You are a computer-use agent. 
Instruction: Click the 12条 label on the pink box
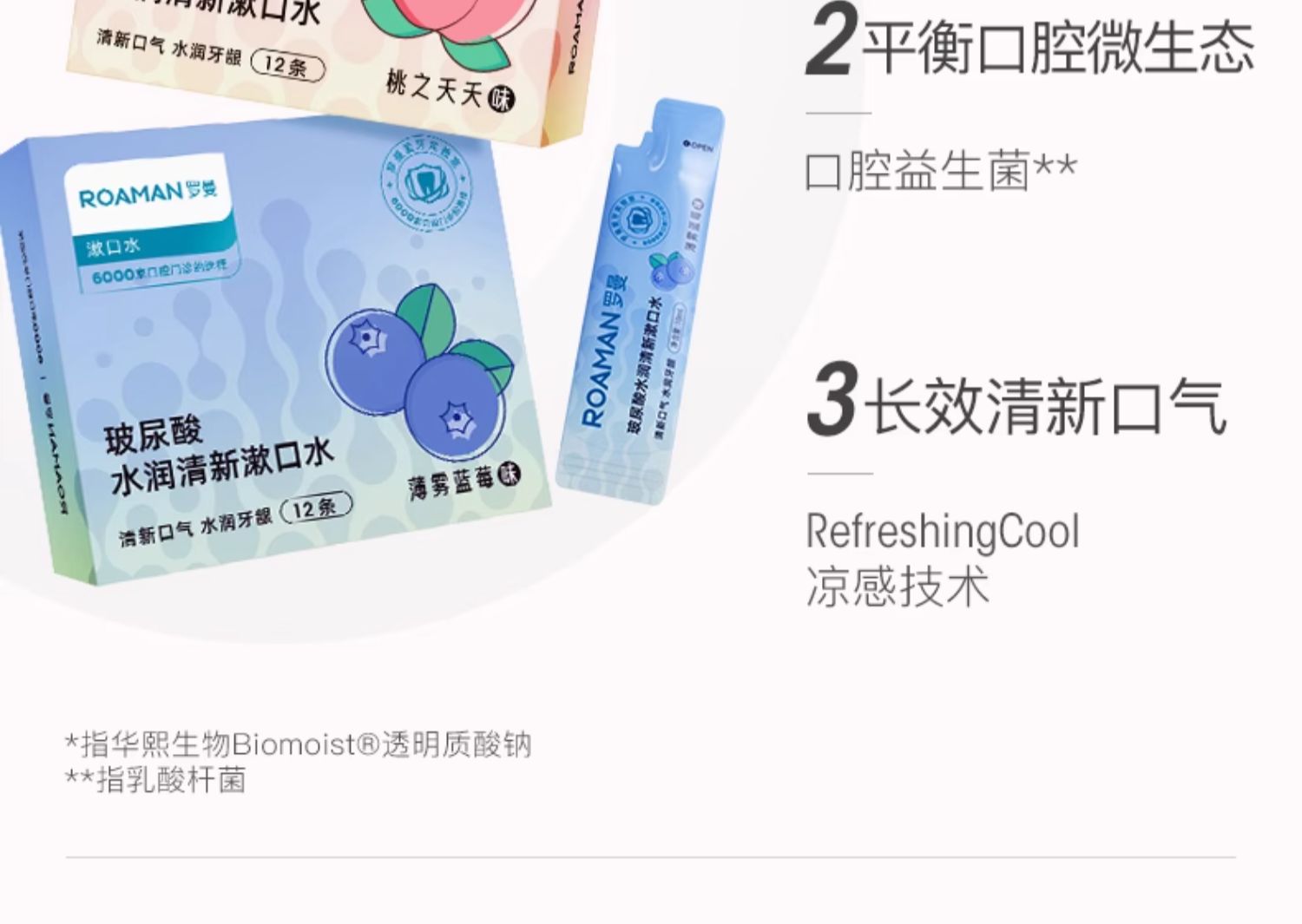point(287,65)
